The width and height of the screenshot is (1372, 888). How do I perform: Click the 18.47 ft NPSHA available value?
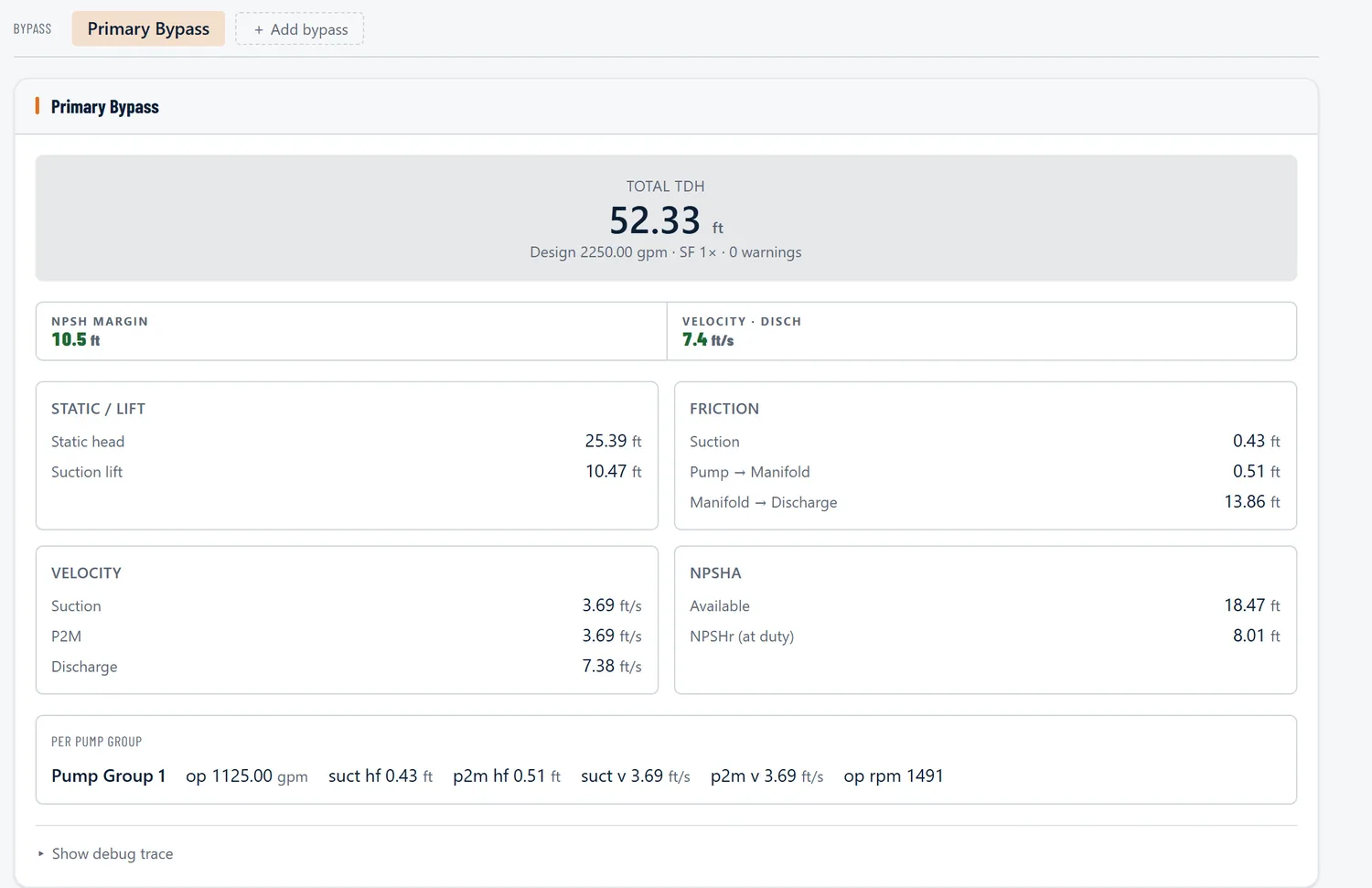coord(1252,605)
